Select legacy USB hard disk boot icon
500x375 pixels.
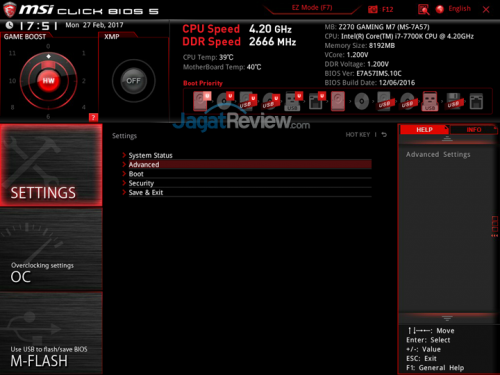pyautogui.click(x=385, y=101)
